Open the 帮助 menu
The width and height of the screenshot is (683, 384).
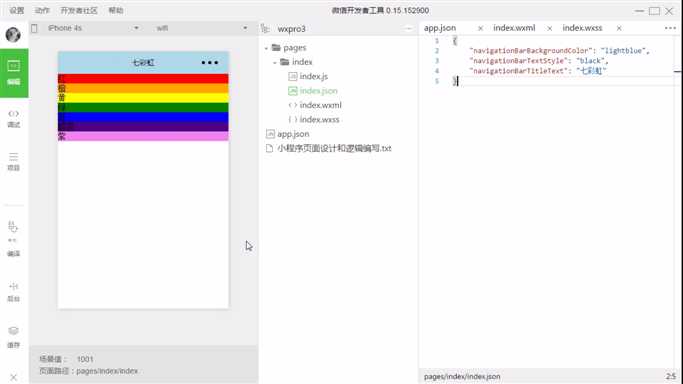point(116,10)
